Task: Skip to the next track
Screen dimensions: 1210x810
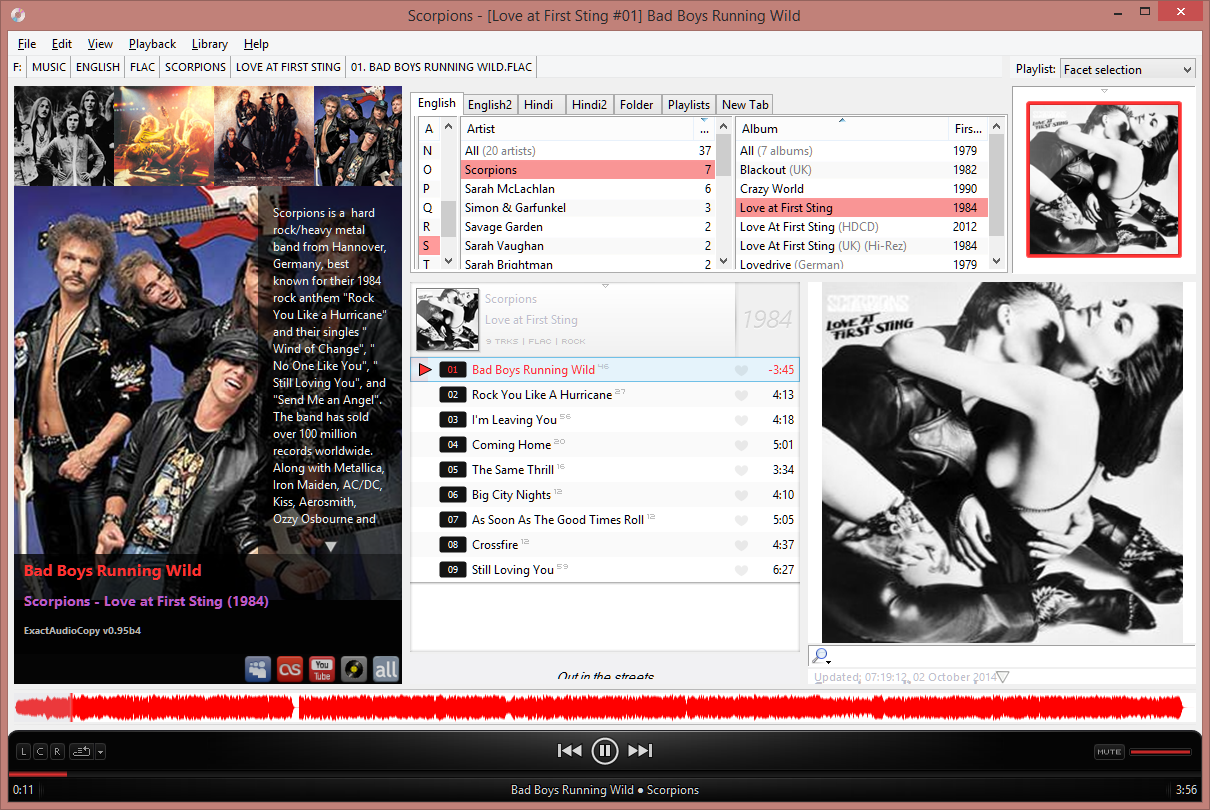Action: coord(640,751)
